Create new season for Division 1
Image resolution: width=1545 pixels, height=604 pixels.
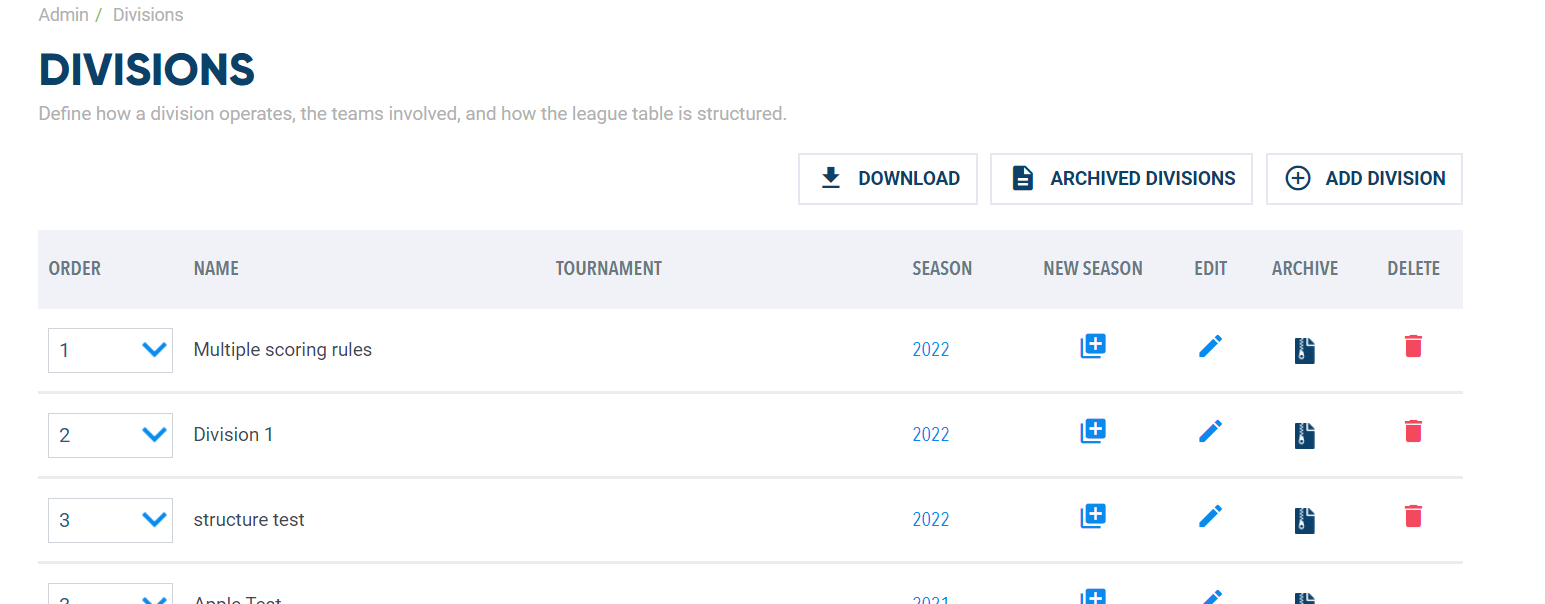pos(1093,432)
